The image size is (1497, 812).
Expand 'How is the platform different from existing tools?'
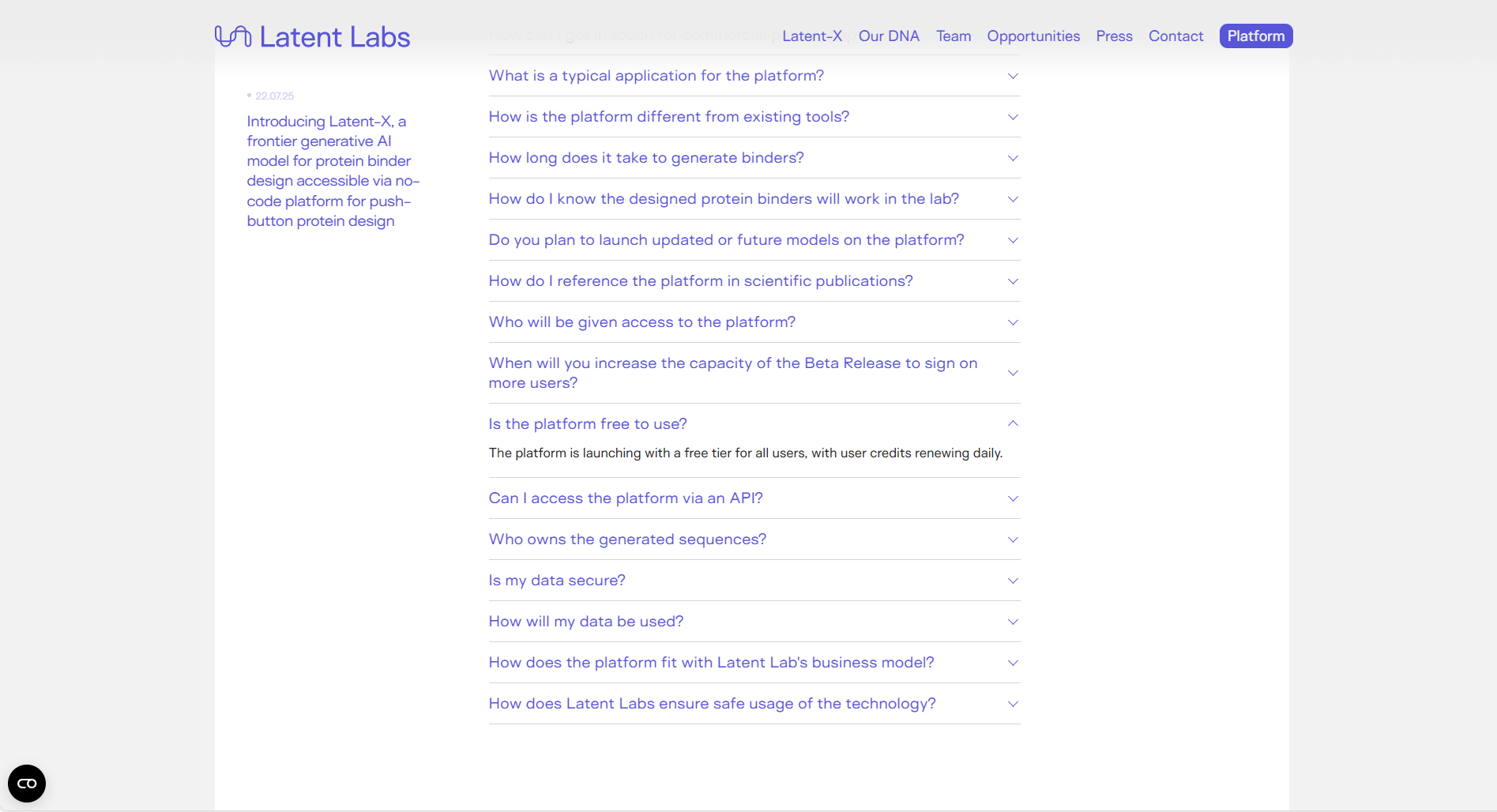pyautogui.click(x=668, y=117)
